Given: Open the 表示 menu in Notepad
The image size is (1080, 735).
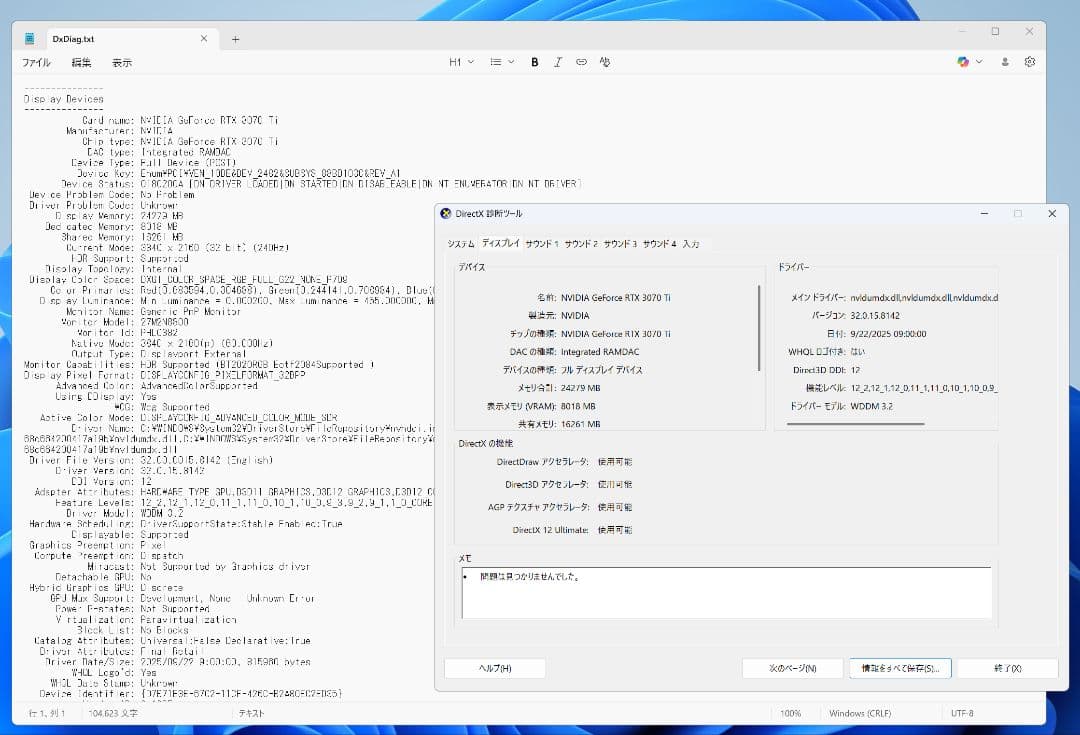Looking at the screenshot, I should click(x=122, y=63).
